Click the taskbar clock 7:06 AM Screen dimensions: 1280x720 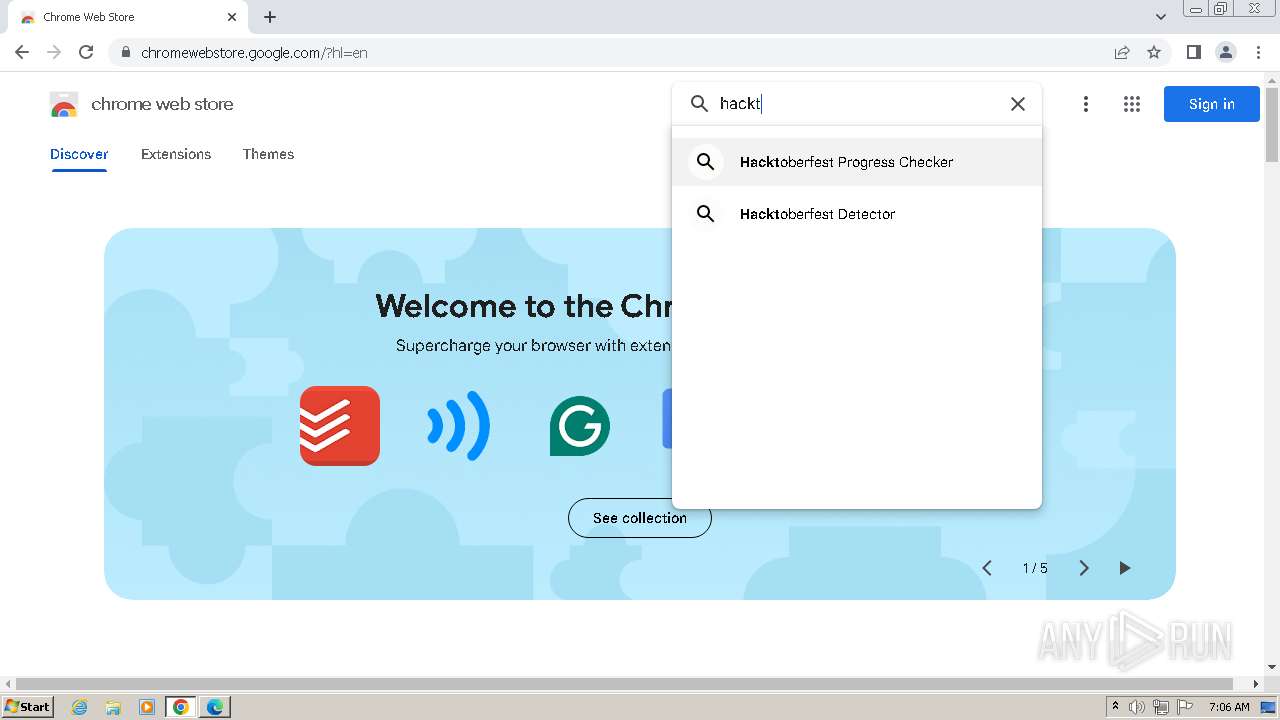point(1229,707)
